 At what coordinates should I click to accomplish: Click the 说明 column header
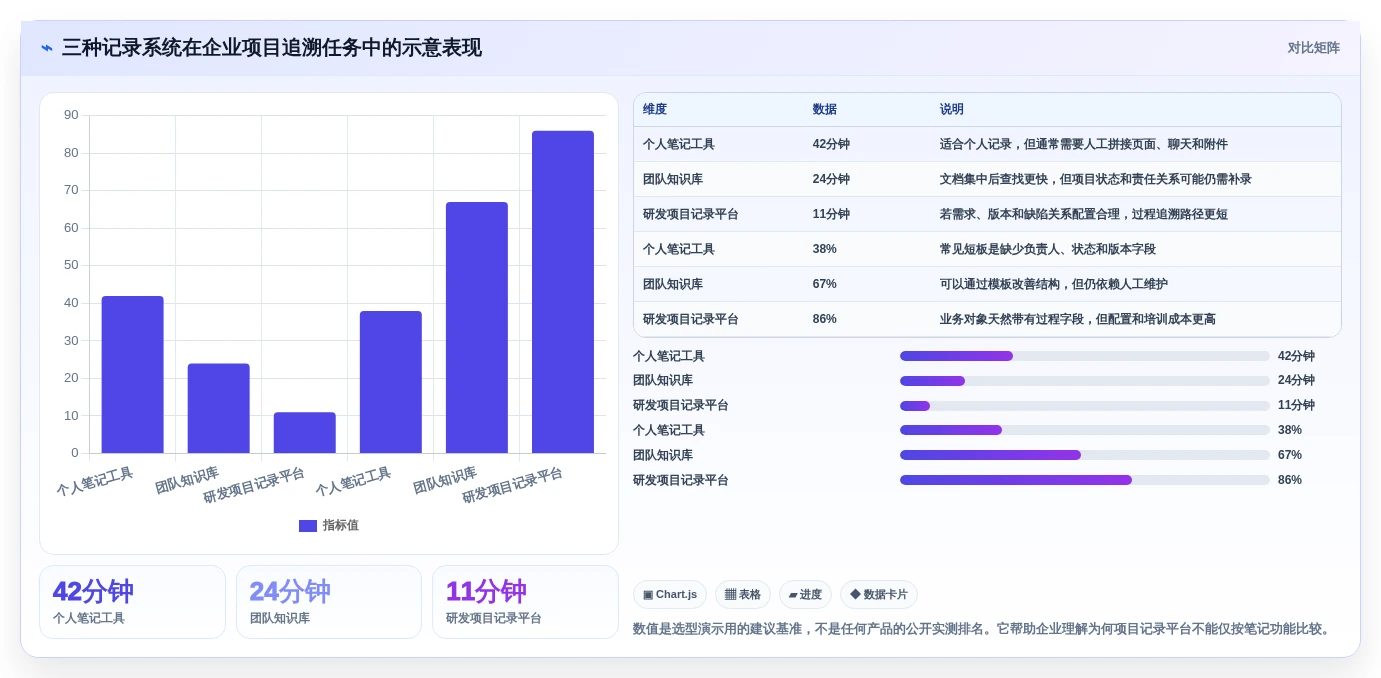point(952,110)
